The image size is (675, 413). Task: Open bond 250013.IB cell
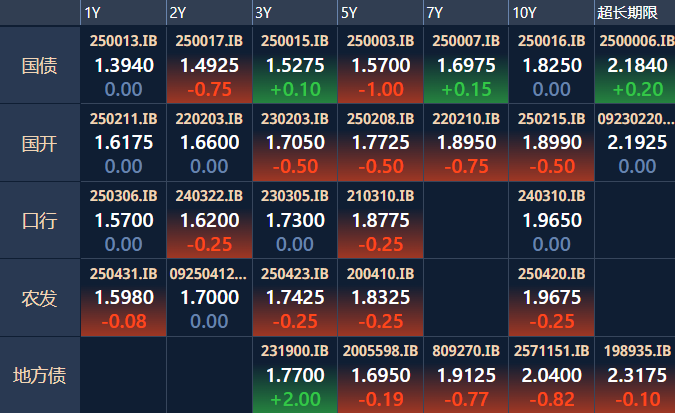123,65
